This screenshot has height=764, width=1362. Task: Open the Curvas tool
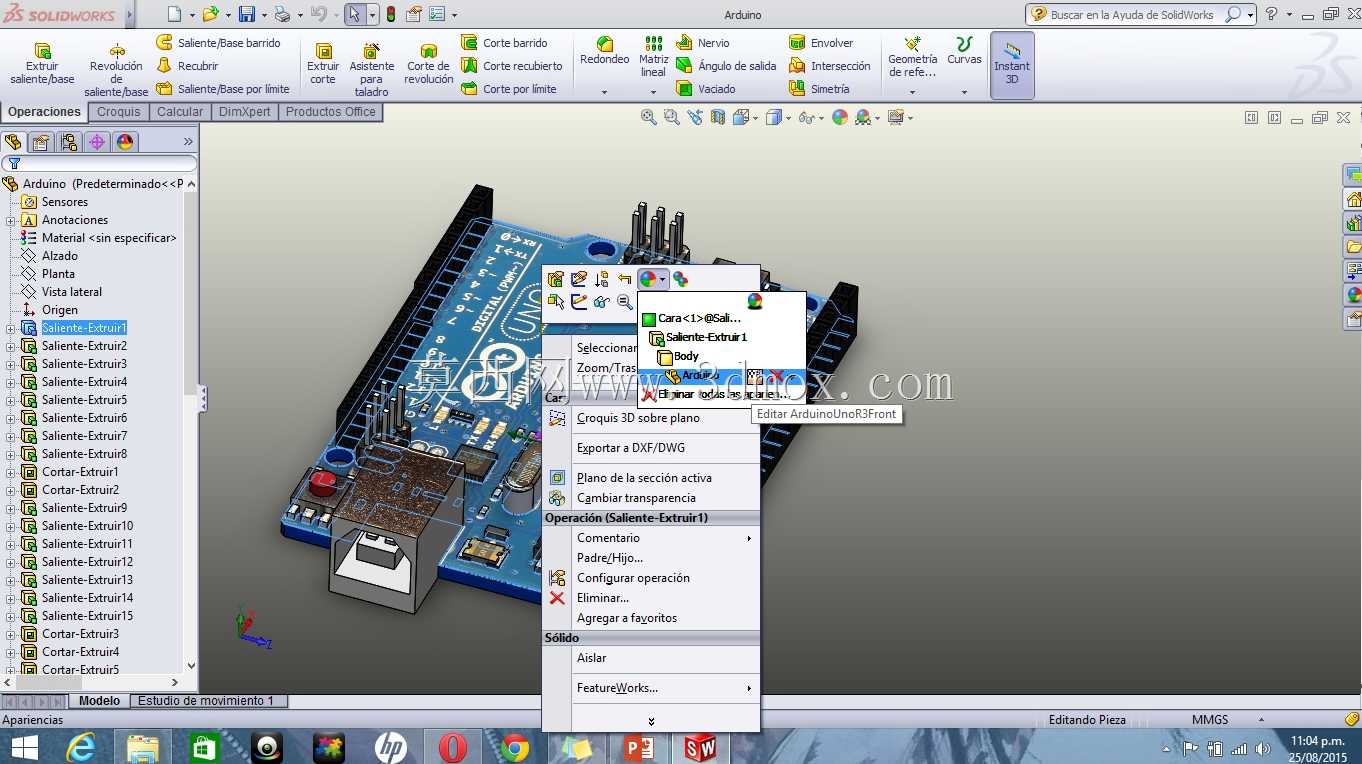point(964,51)
